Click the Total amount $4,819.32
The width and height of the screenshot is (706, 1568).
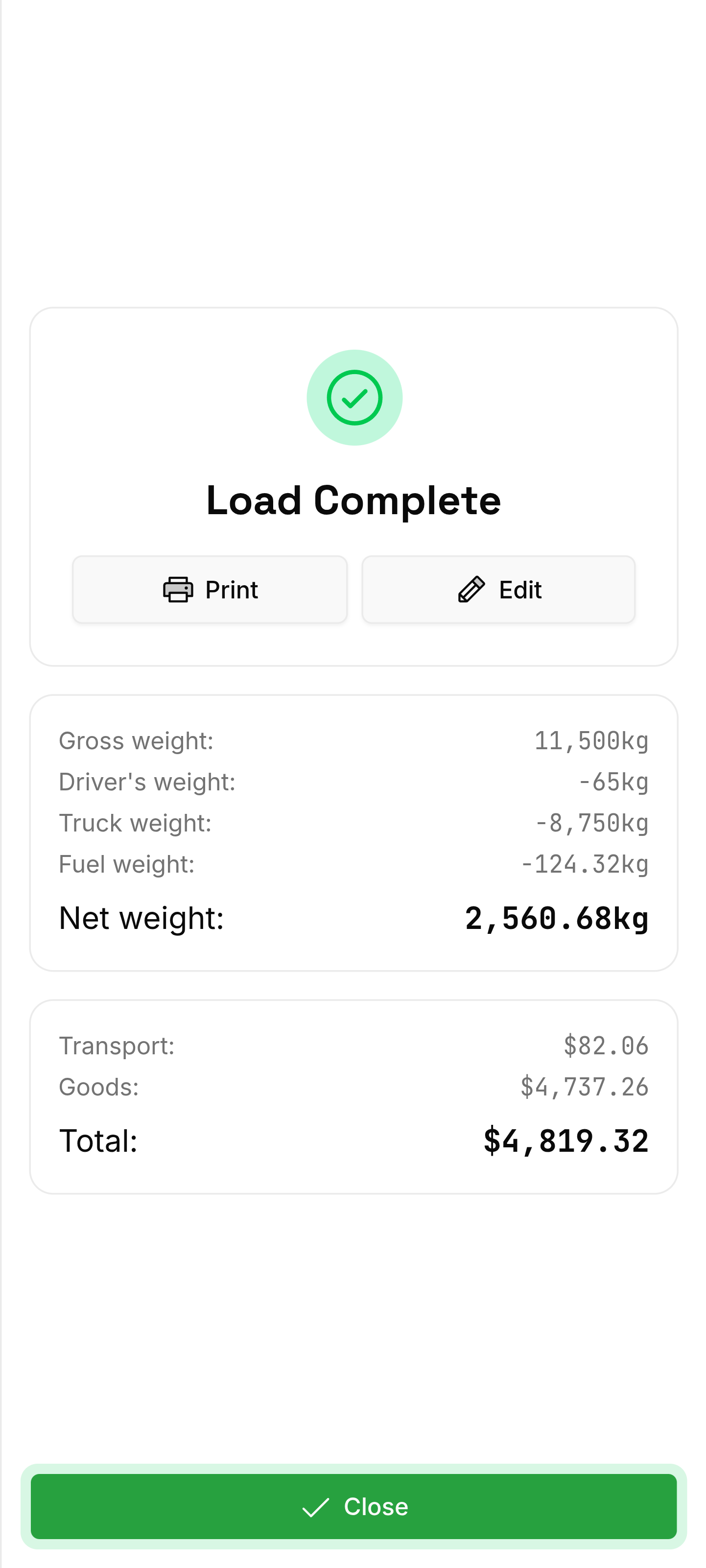point(565,1140)
